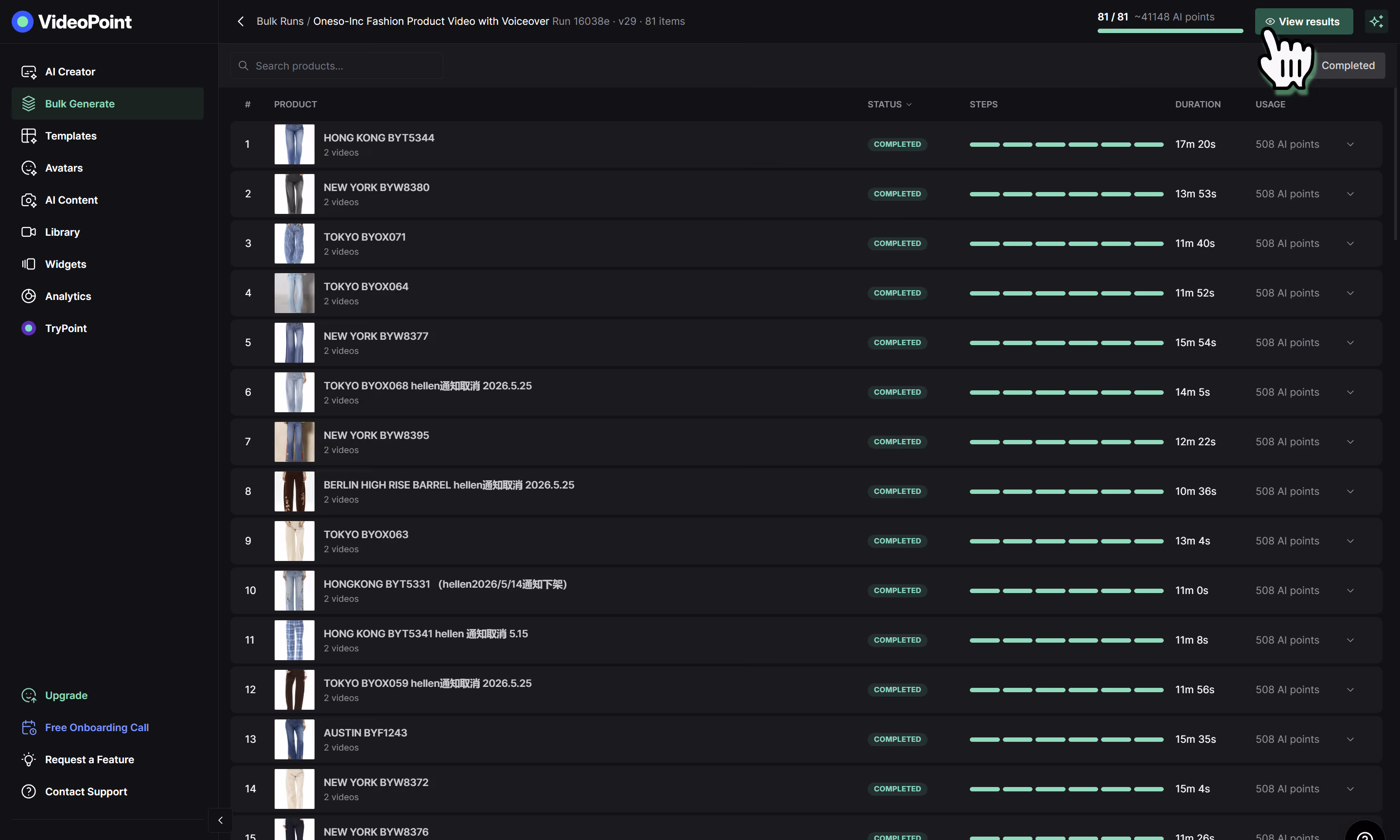Open the HONG KONG BYT5341 plaid thumbnail
Screen dimensions: 1400x840
294,640
